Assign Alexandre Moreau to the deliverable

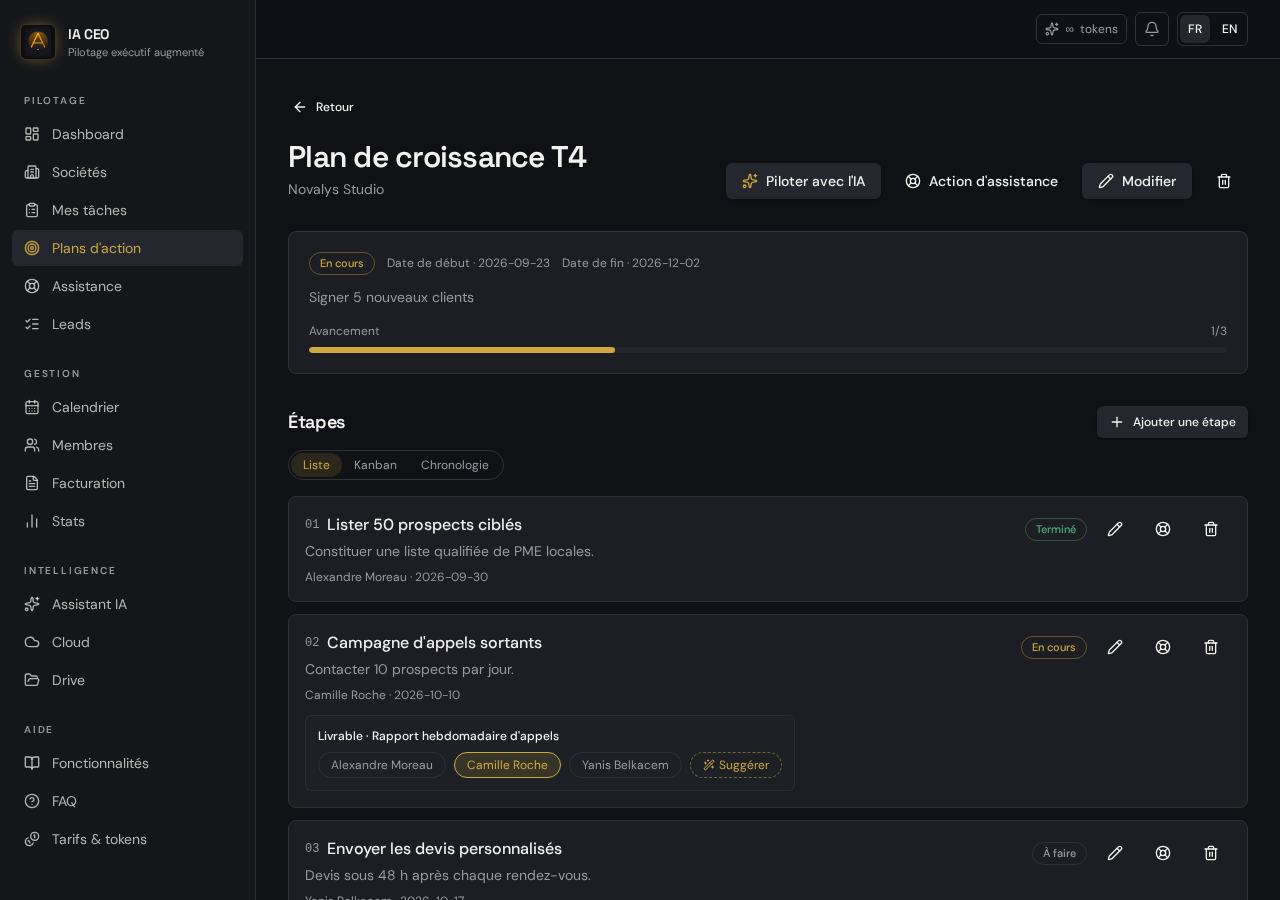[x=382, y=765]
